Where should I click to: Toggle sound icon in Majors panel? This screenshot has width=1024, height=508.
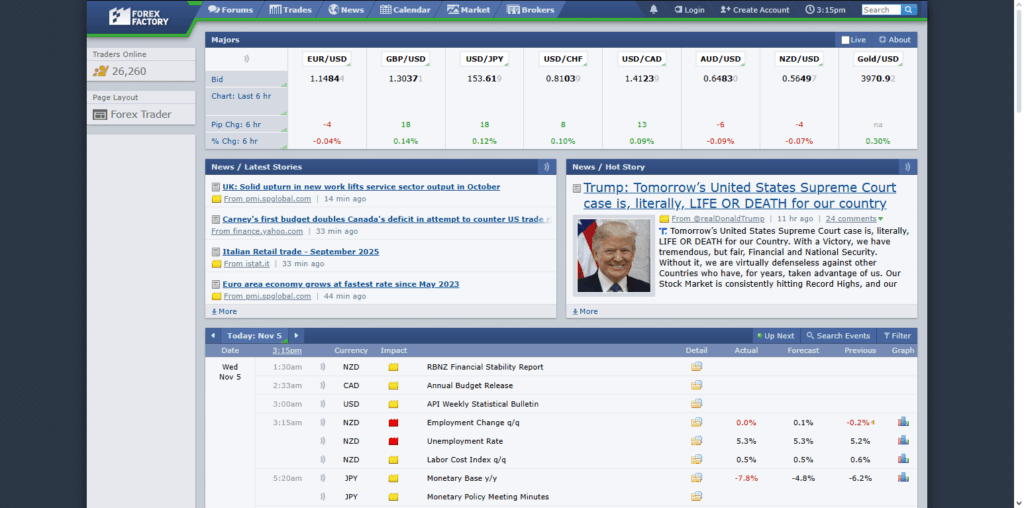pos(246,59)
